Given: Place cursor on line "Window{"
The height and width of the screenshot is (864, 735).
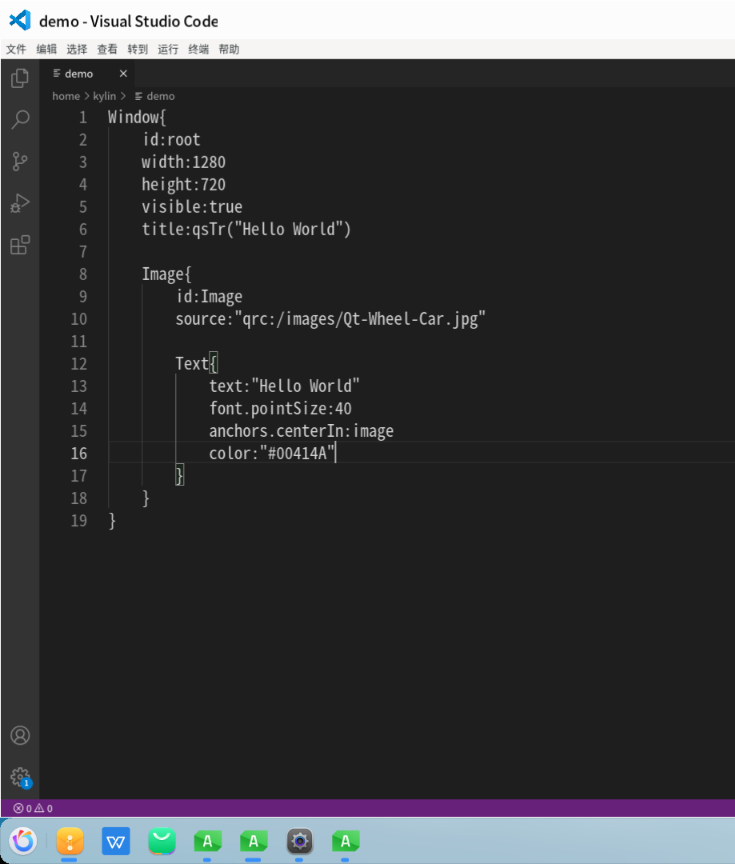Looking at the screenshot, I should pos(137,117).
